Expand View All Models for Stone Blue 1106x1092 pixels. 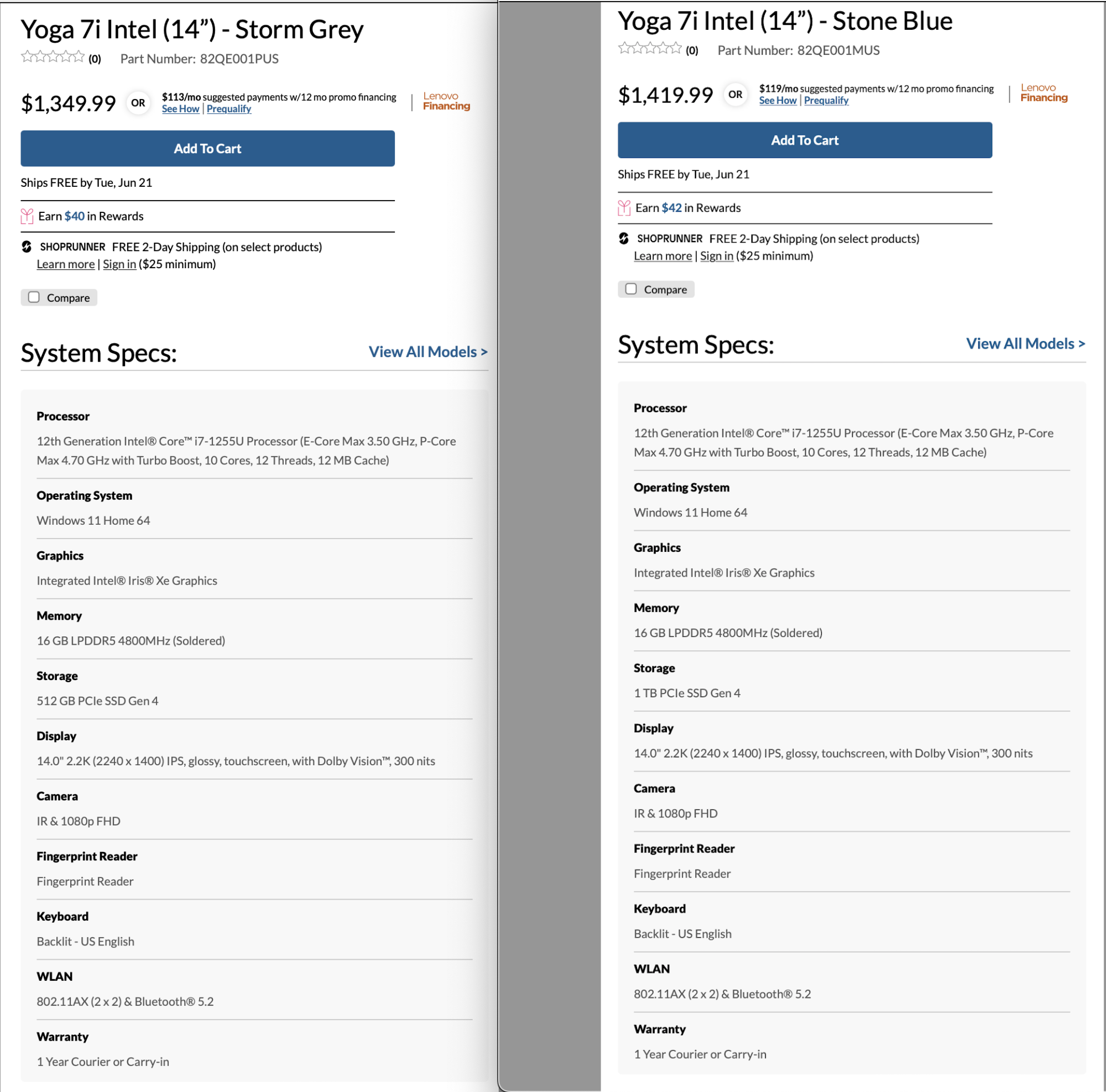pyautogui.click(x=1025, y=343)
